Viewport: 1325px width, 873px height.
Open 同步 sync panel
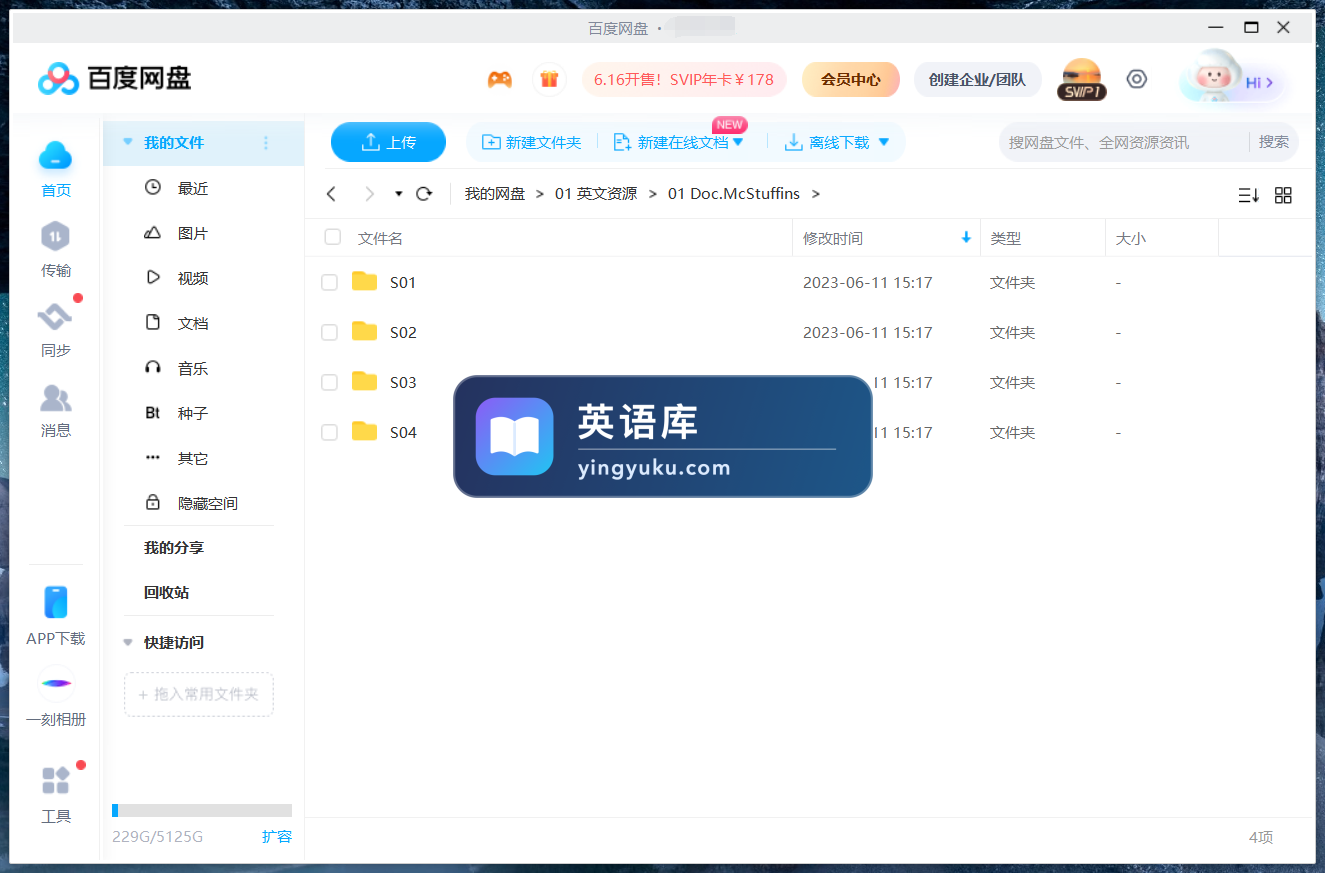coord(56,329)
